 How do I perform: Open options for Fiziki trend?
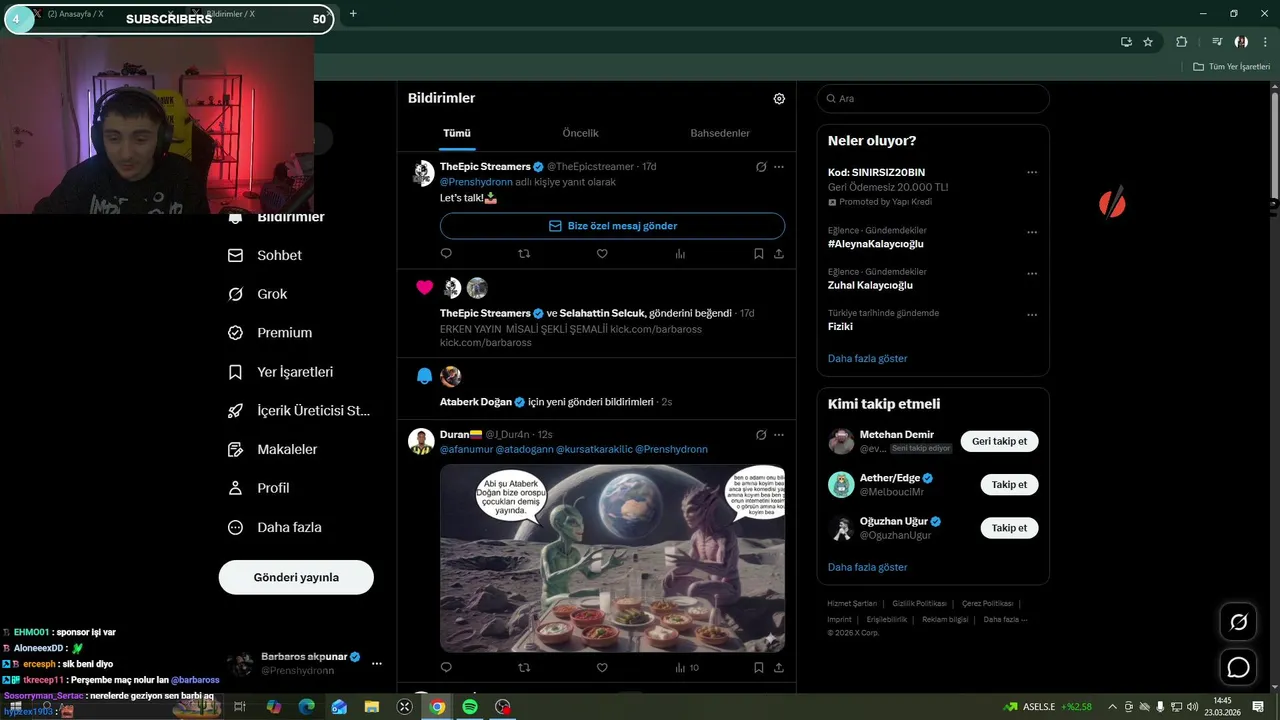[x=1032, y=314]
